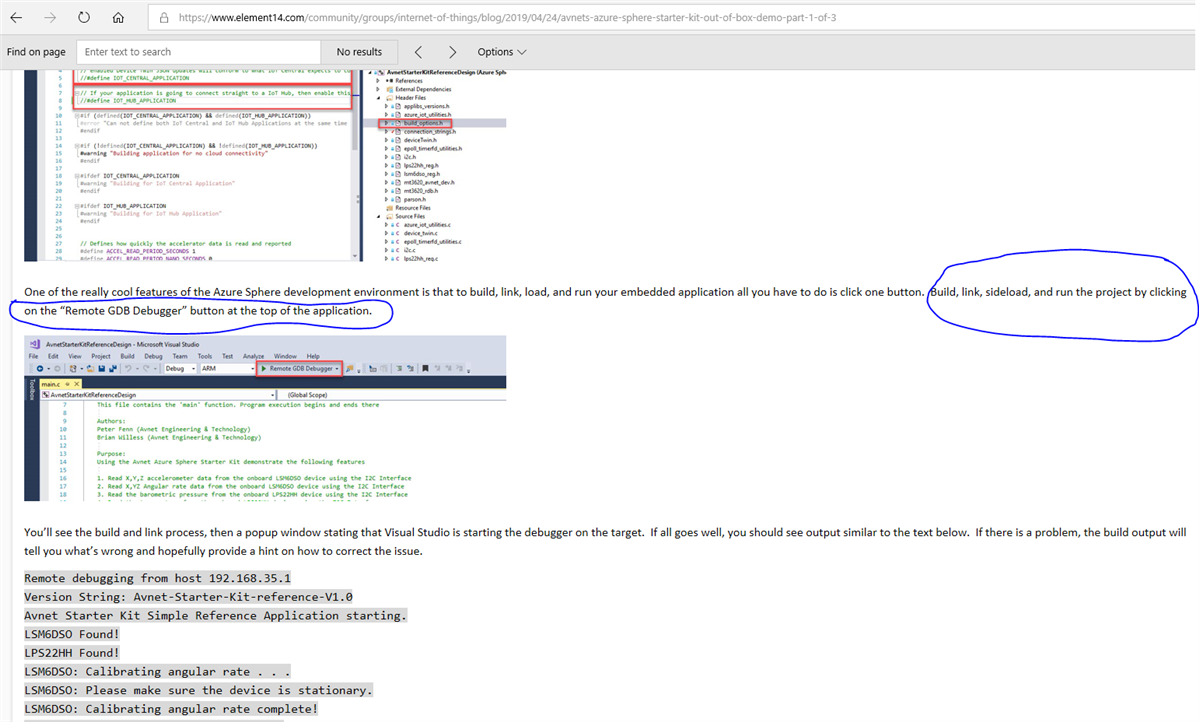
Task: Click 'LSM6DSO: Calibrating angular rate complete!' line
Action: click(171, 709)
